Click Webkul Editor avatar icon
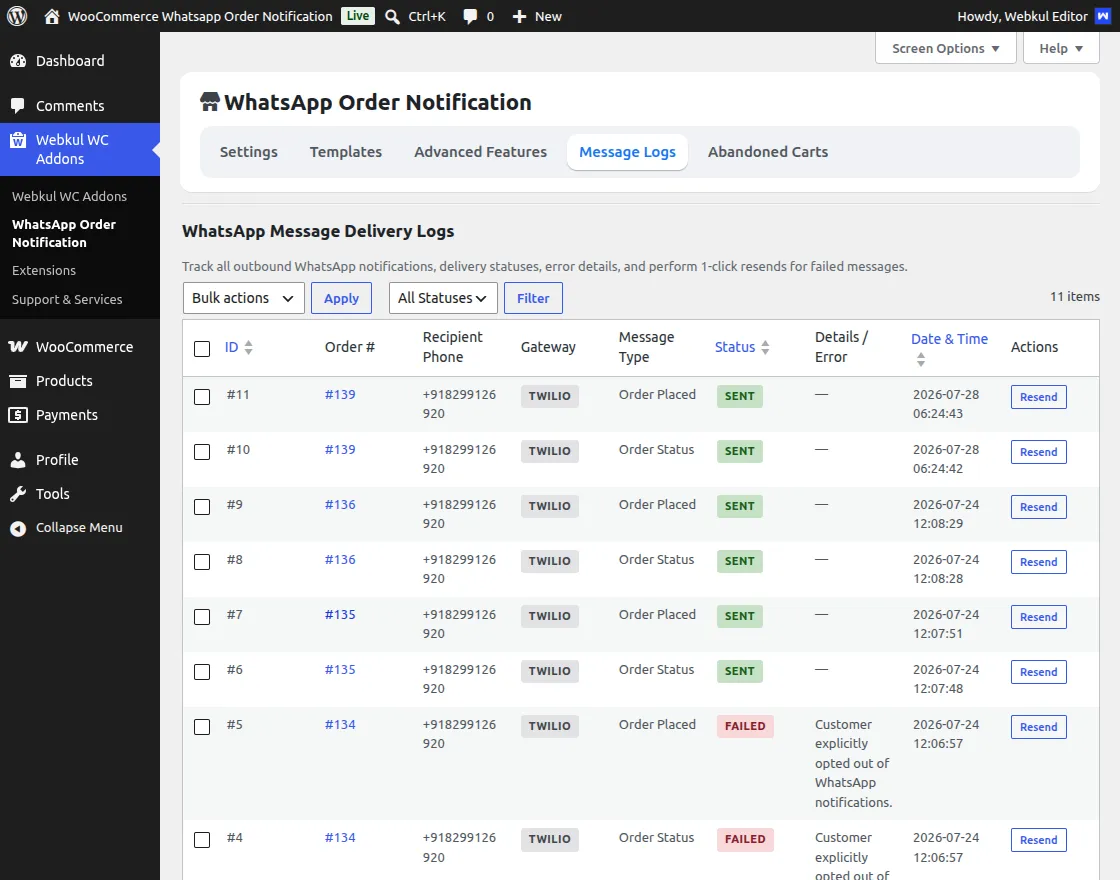The width and height of the screenshot is (1120, 880). (x=1103, y=16)
